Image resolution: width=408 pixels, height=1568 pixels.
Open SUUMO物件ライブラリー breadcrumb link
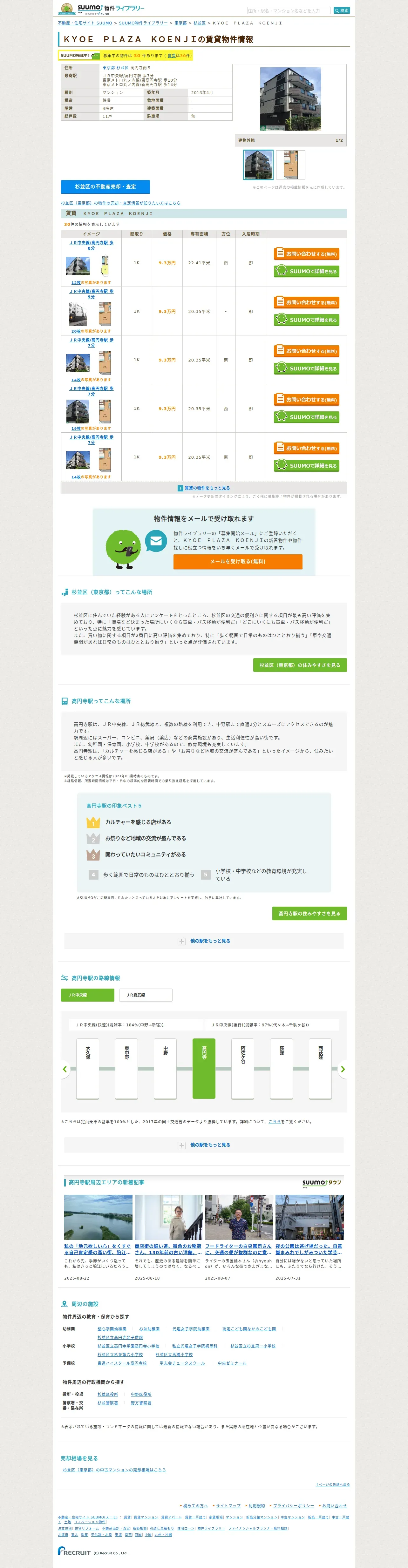pos(143,23)
